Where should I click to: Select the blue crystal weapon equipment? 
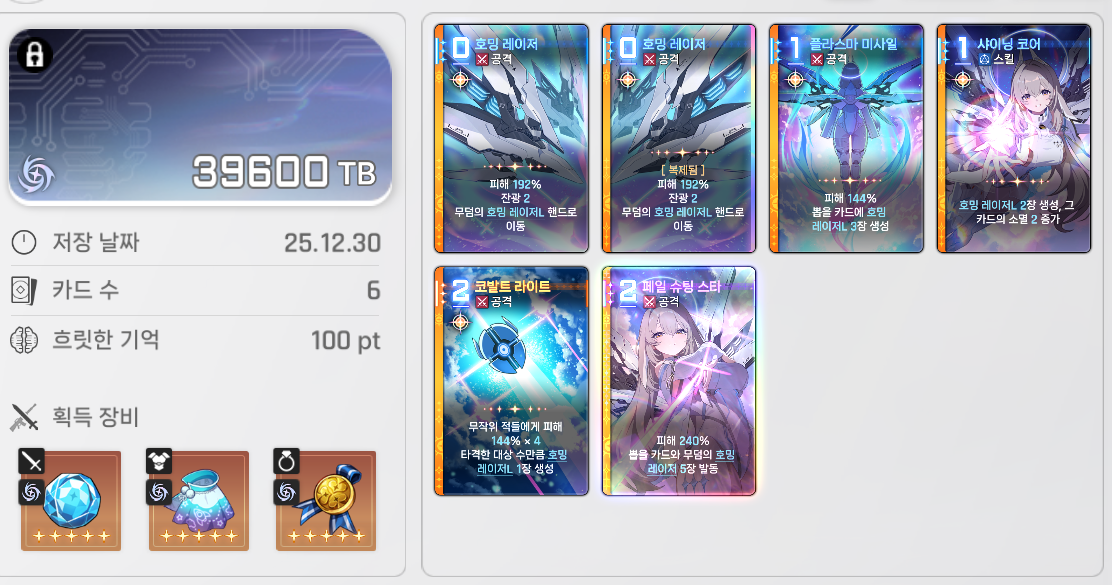click(x=71, y=501)
